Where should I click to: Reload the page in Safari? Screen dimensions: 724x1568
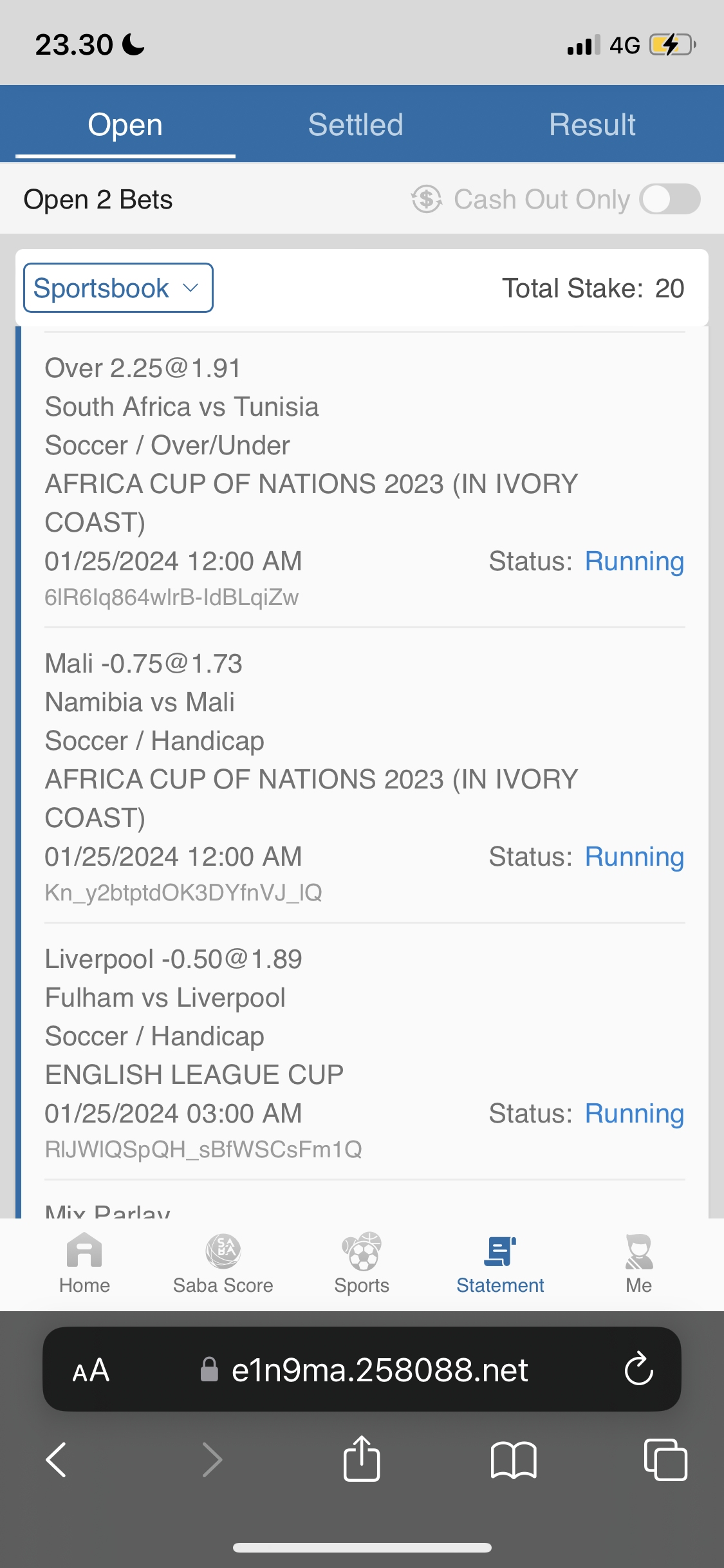pos(638,1368)
